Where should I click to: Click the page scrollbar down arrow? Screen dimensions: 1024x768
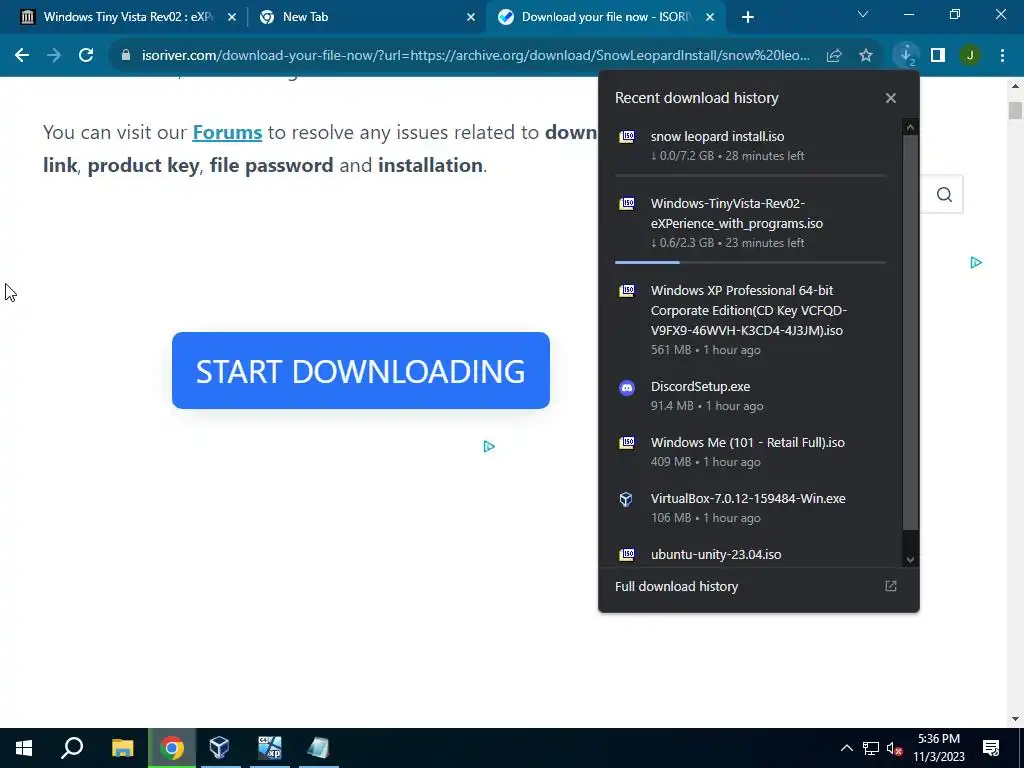(1015, 719)
